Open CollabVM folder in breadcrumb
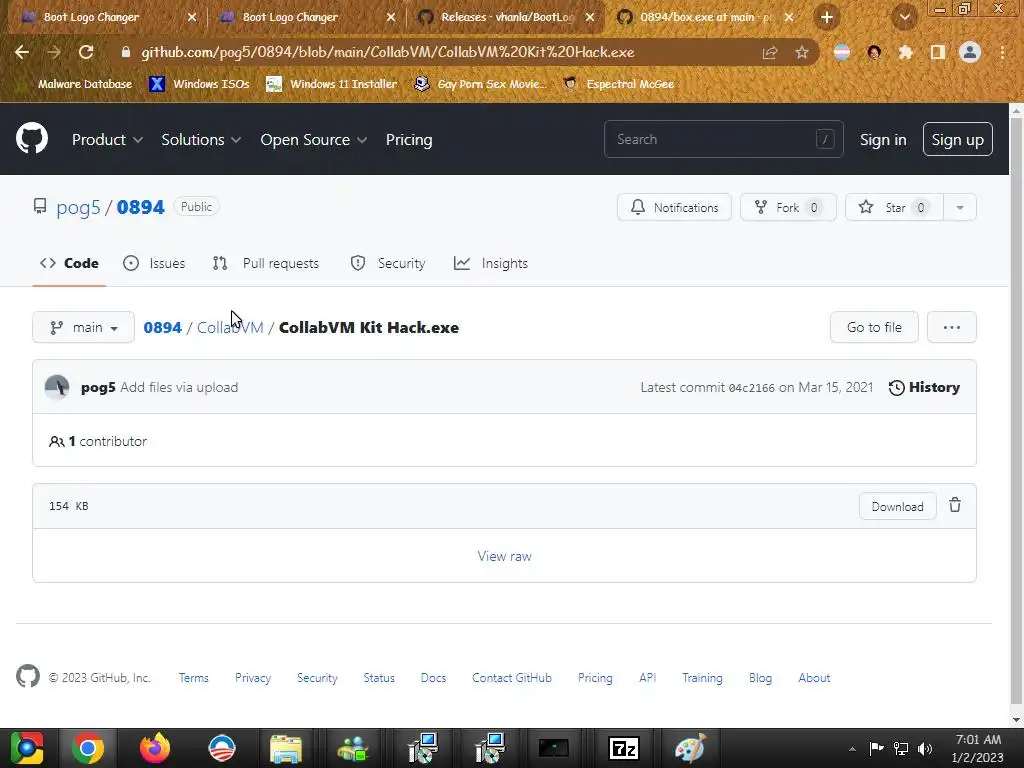 230,327
